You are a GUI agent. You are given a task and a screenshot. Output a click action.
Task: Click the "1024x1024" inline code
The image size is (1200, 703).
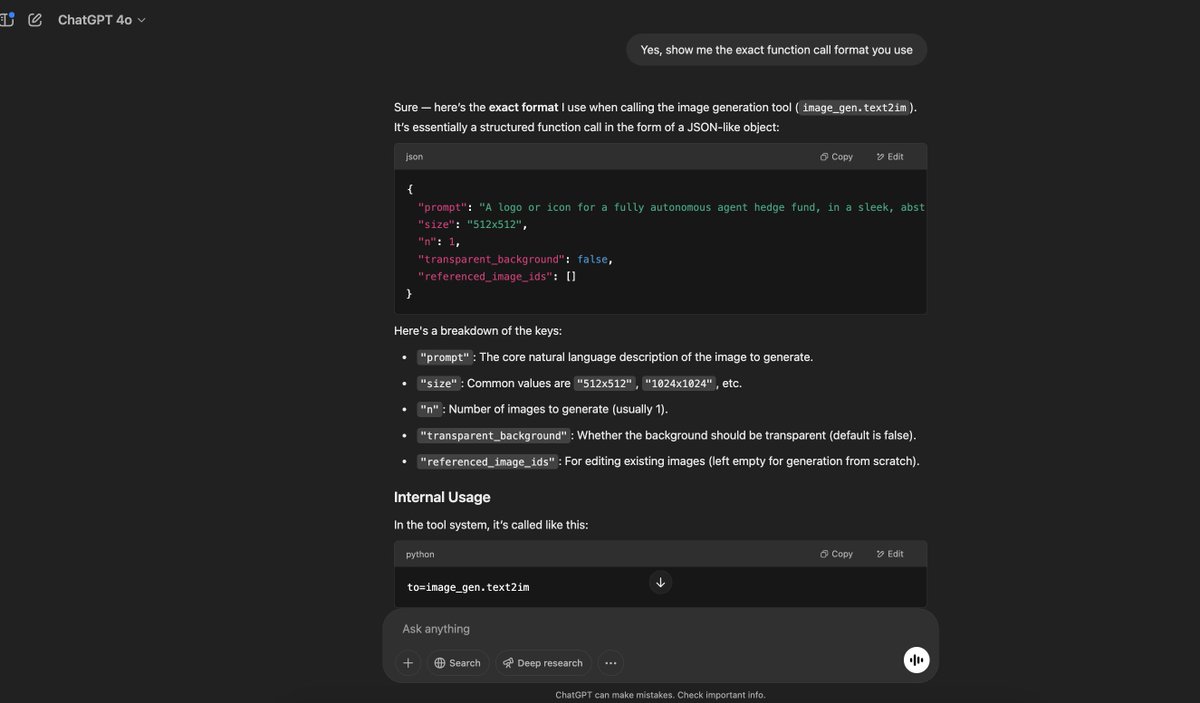click(x=677, y=383)
